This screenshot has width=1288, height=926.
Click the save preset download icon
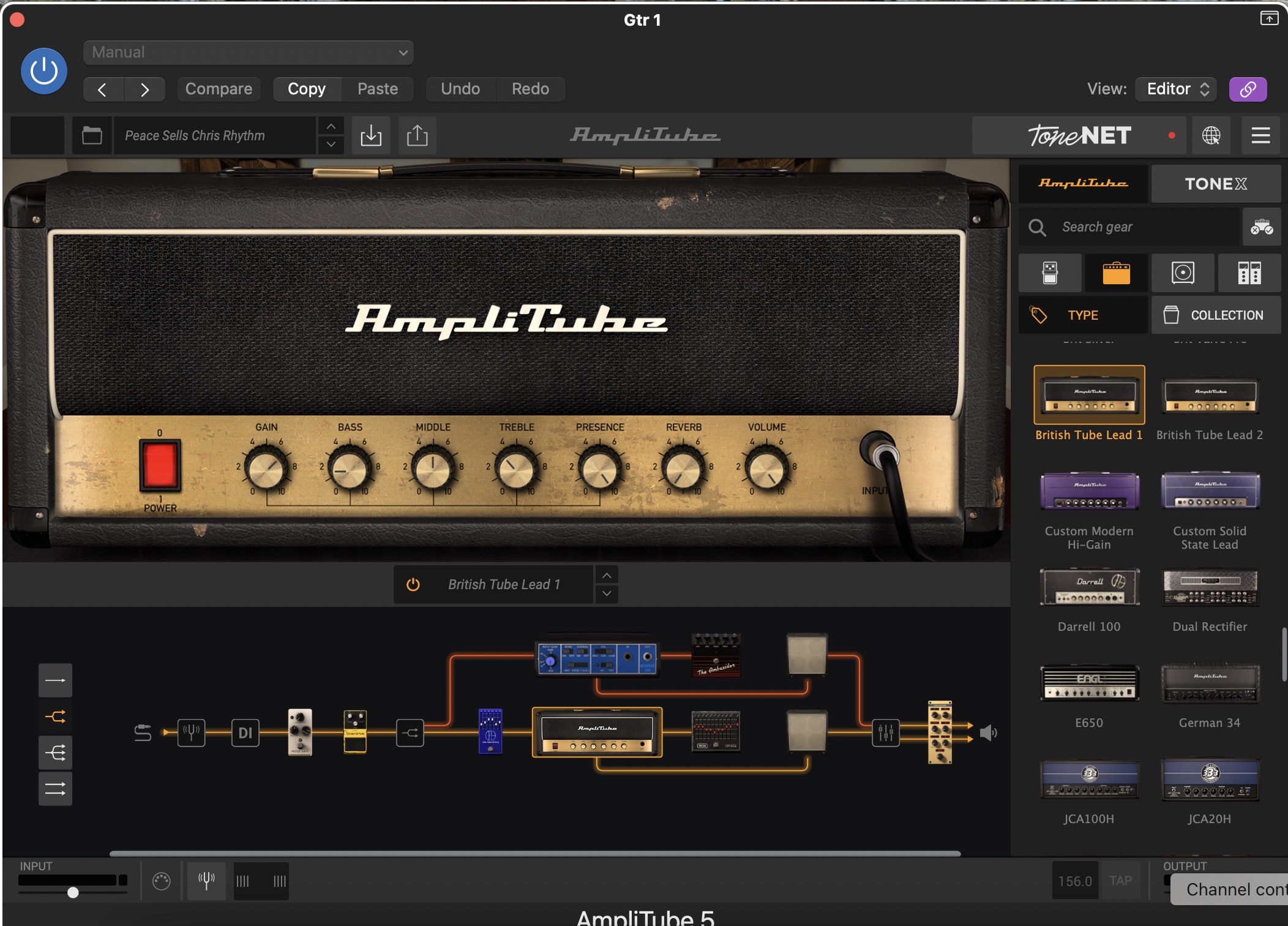(371, 135)
